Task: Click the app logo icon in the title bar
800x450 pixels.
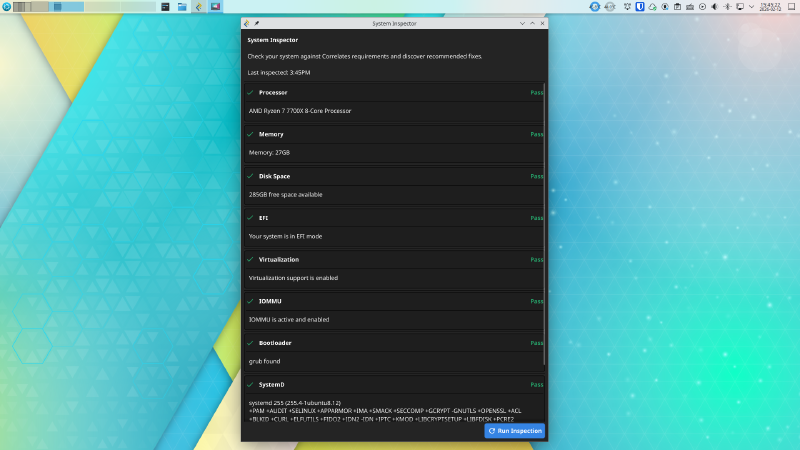Action: (247, 22)
